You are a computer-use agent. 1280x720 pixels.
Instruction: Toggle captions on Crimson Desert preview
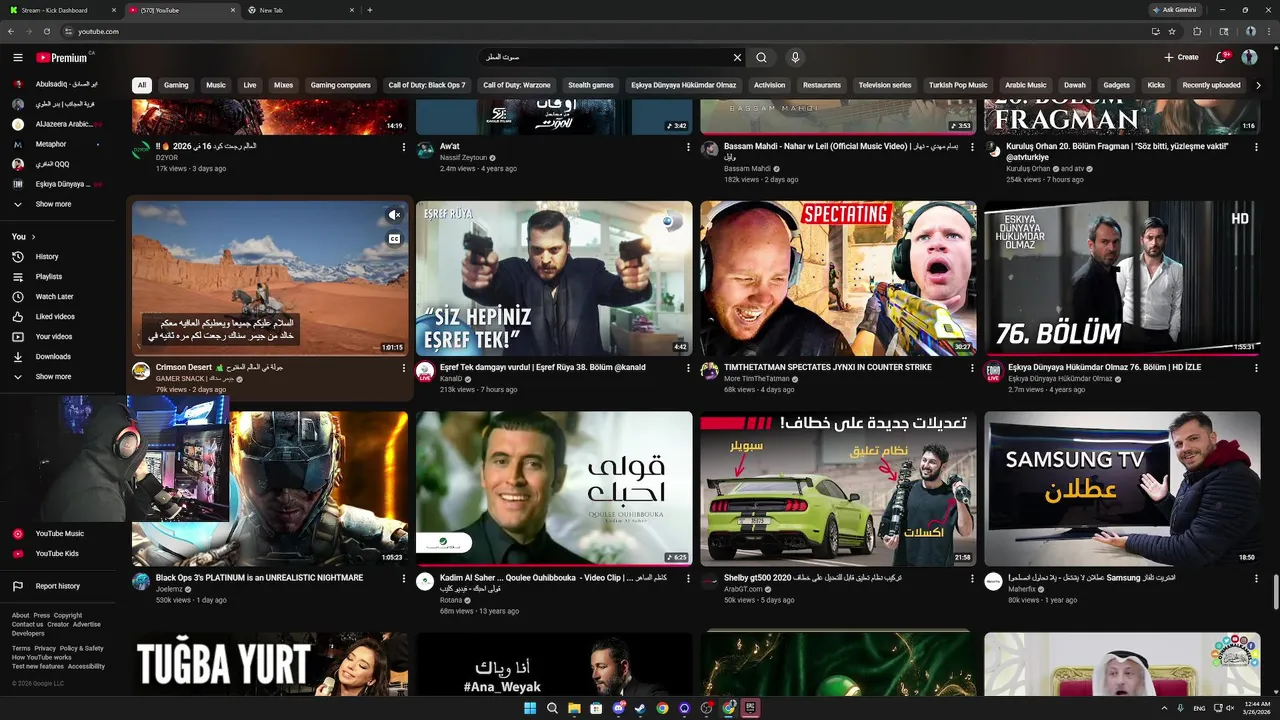pos(394,239)
